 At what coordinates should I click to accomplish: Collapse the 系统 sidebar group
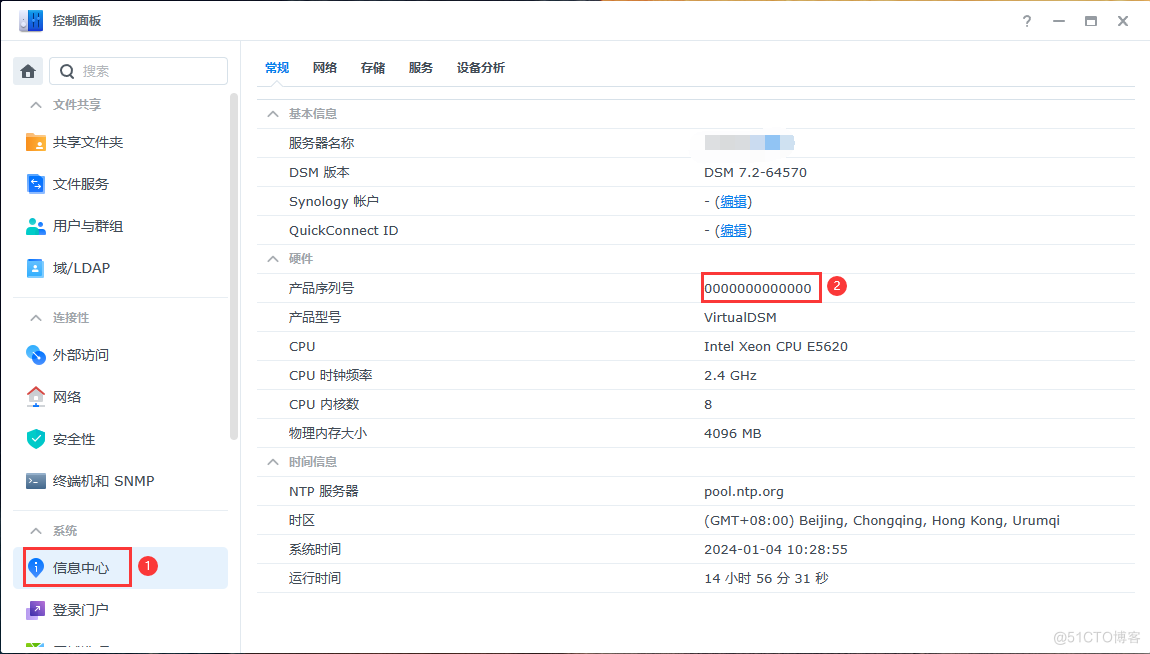[35, 530]
